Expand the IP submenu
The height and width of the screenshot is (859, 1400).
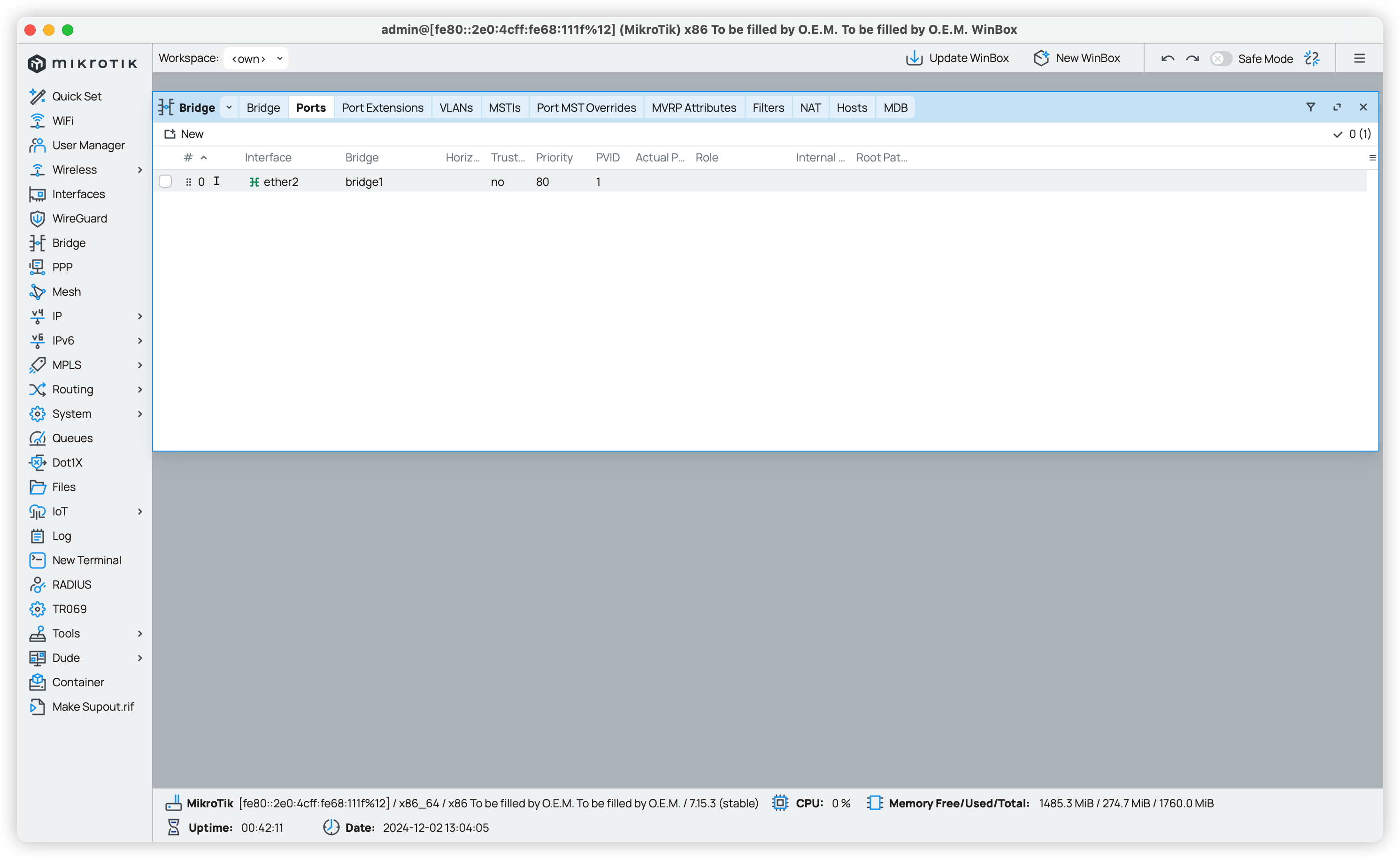[140, 316]
